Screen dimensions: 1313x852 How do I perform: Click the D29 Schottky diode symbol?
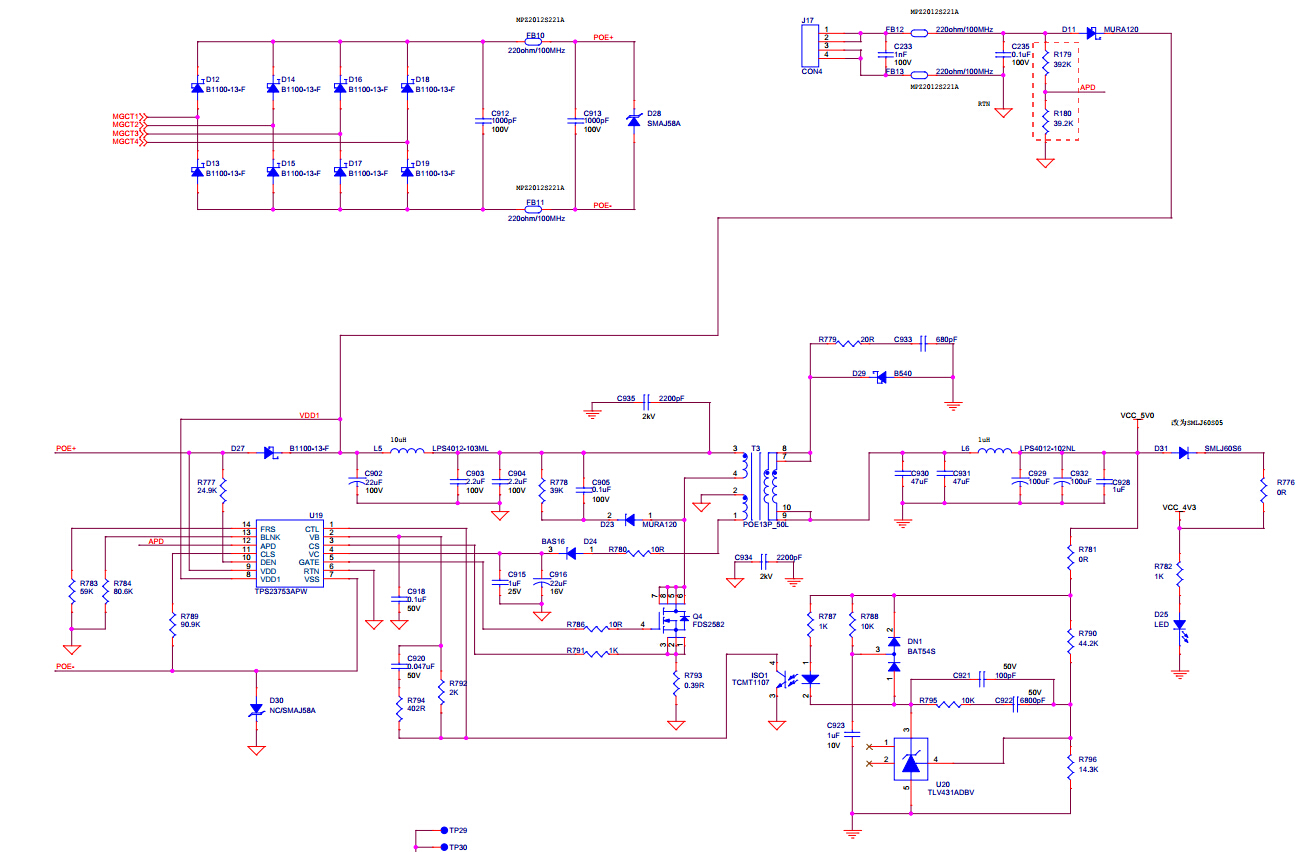pyautogui.click(x=878, y=377)
